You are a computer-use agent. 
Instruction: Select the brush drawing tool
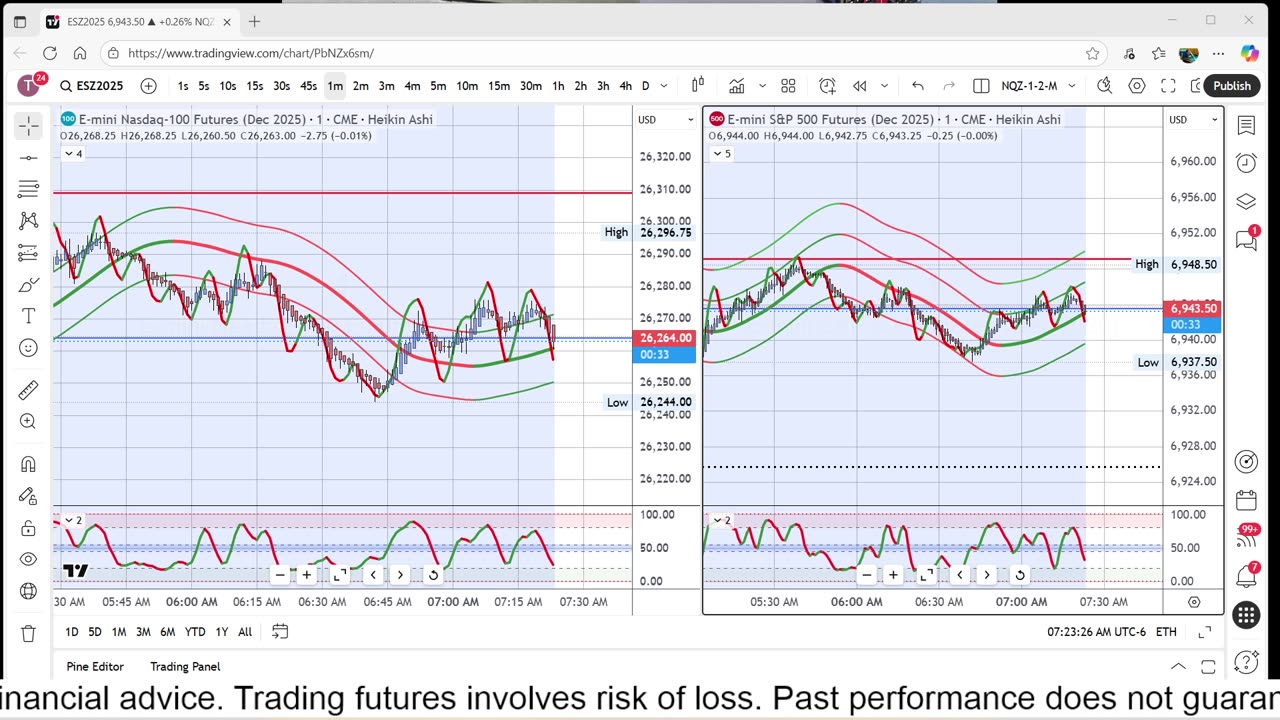tap(28, 285)
